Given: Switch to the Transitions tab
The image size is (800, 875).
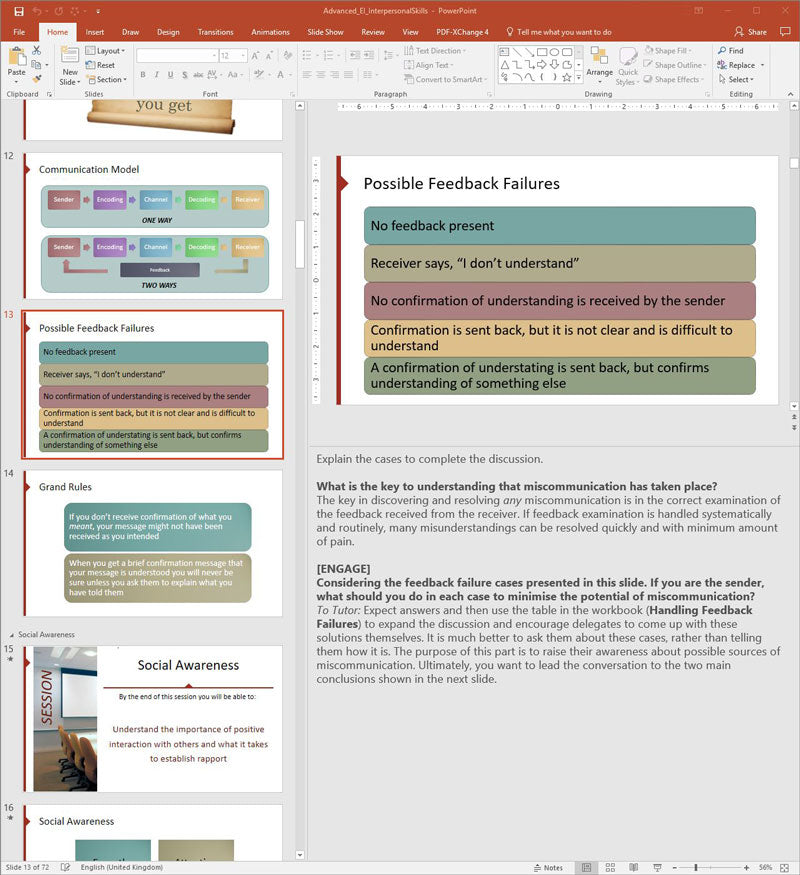Looking at the screenshot, I should (x=215, y=32).
